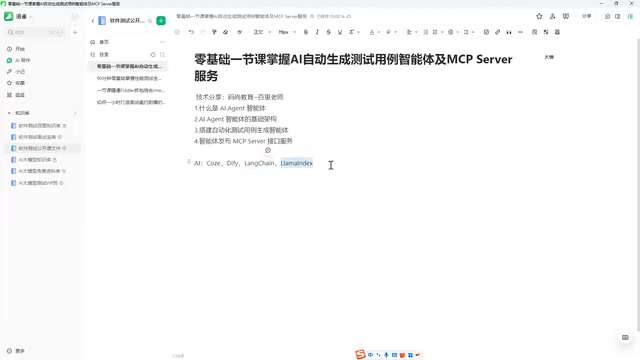This screenshot has width=640, height=360.
Task: Open the text alignment dropdown
Action: (x=411, y=32)
